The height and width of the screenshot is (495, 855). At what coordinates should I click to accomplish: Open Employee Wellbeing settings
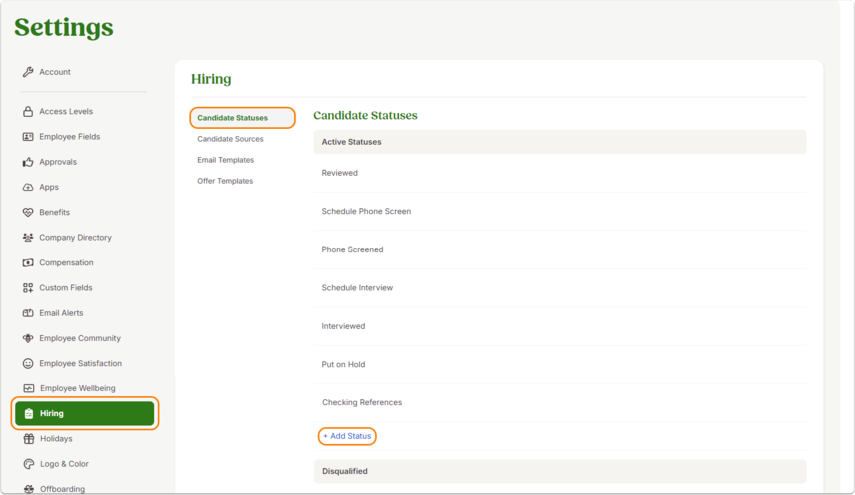pos(77,388)
